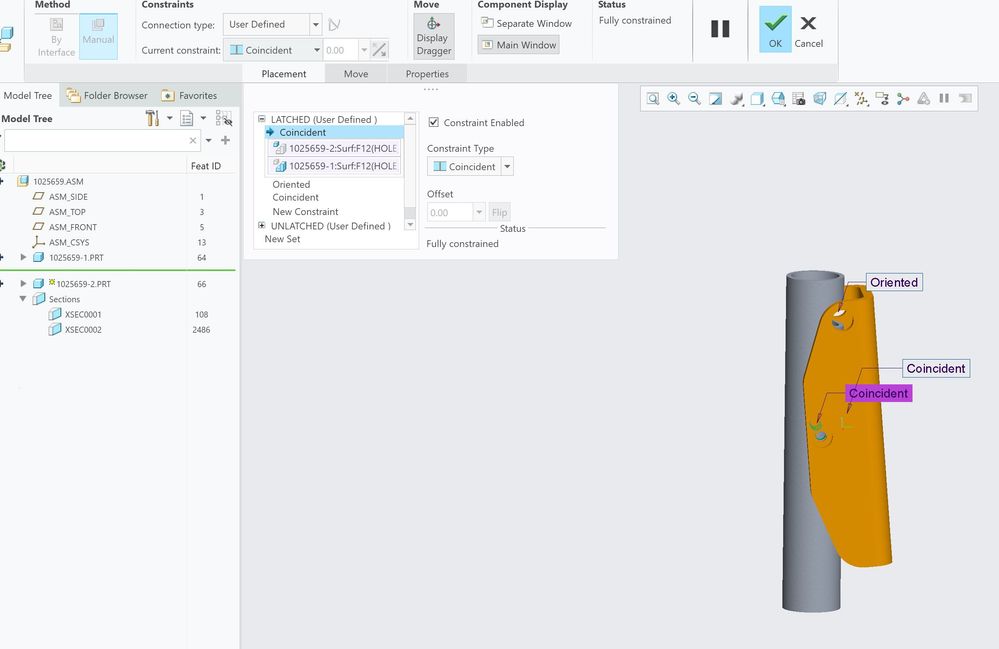Click New Set in placement panel

[x=282, y=239]
